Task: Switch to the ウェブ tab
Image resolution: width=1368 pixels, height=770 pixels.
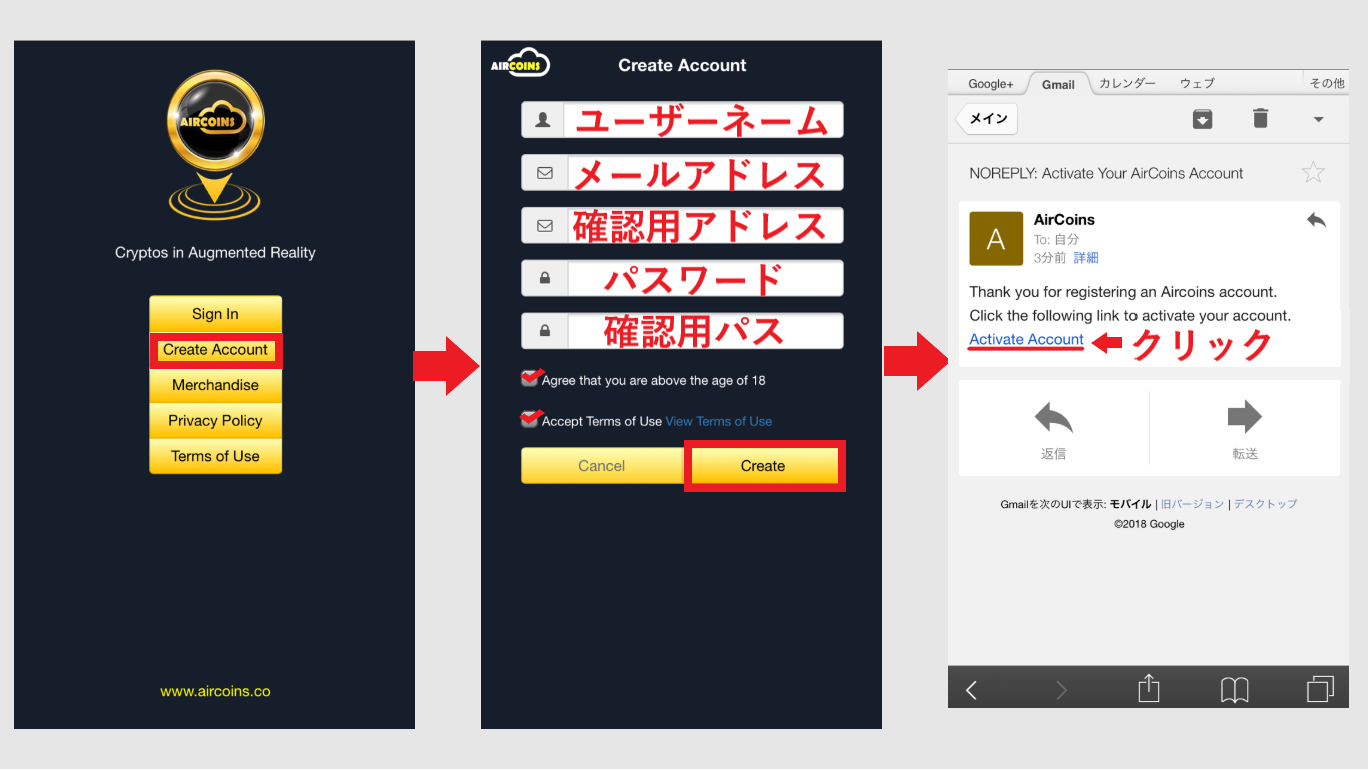Action: click(1197, 84)
